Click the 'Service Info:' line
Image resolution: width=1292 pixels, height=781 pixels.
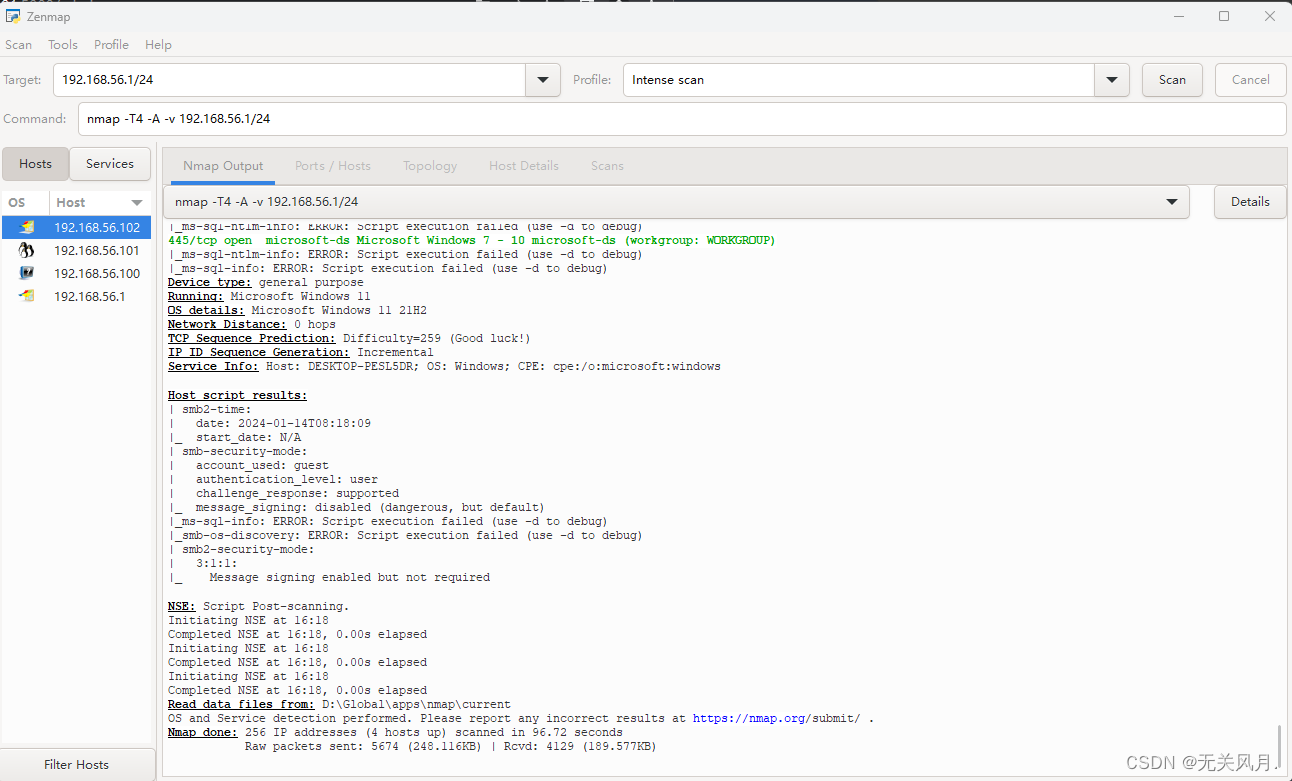[x=444, y=366]
